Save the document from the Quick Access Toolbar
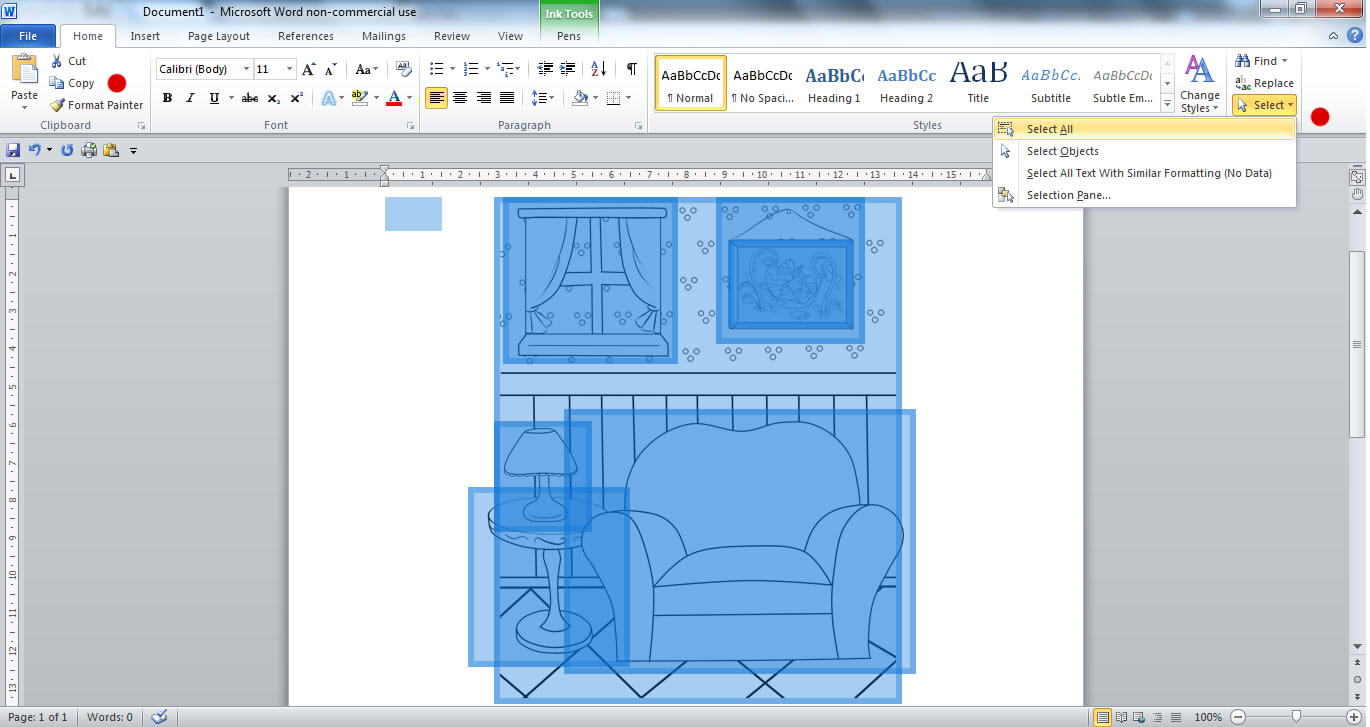This screenshot has width=1370, height=727. click(x=12, y=149)
